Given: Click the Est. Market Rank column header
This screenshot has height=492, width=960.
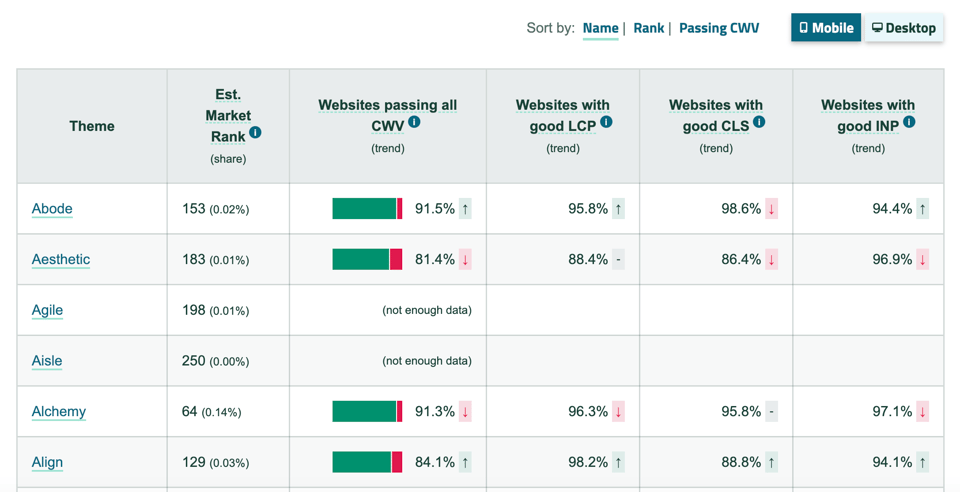Looking at the screenshot, I should [228, 115].
